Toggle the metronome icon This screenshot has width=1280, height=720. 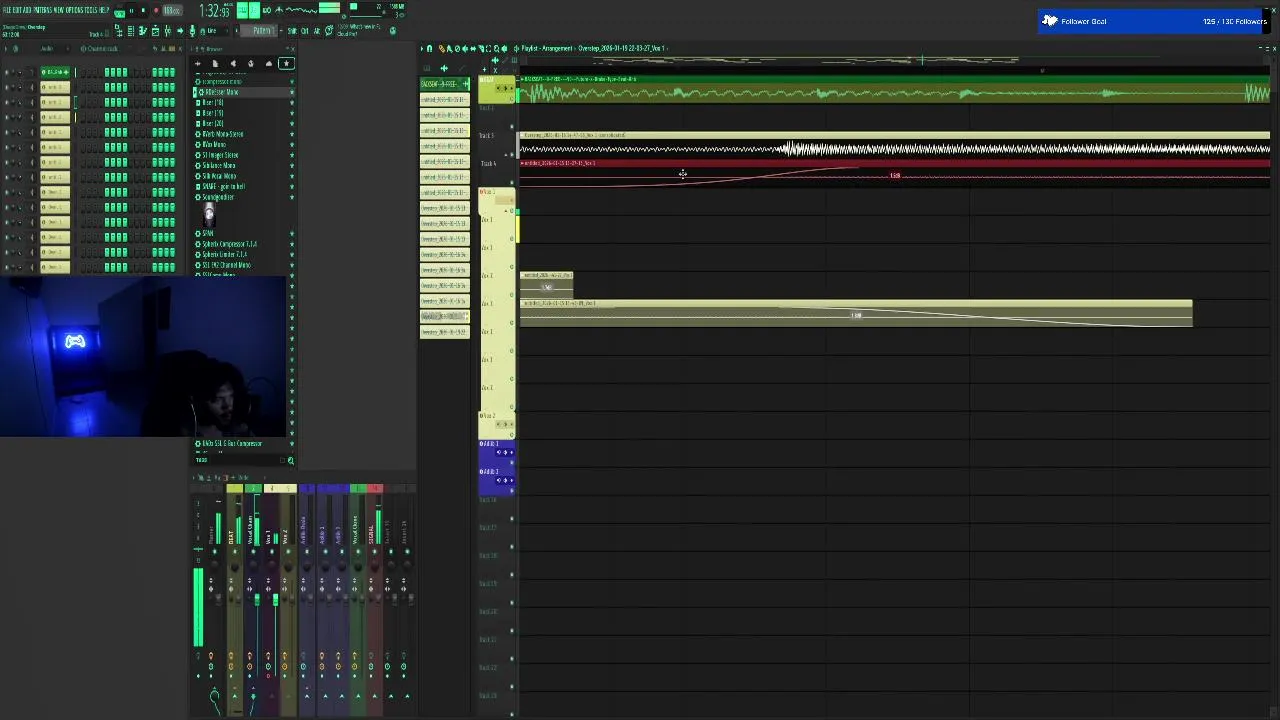[x=279, y=10]
